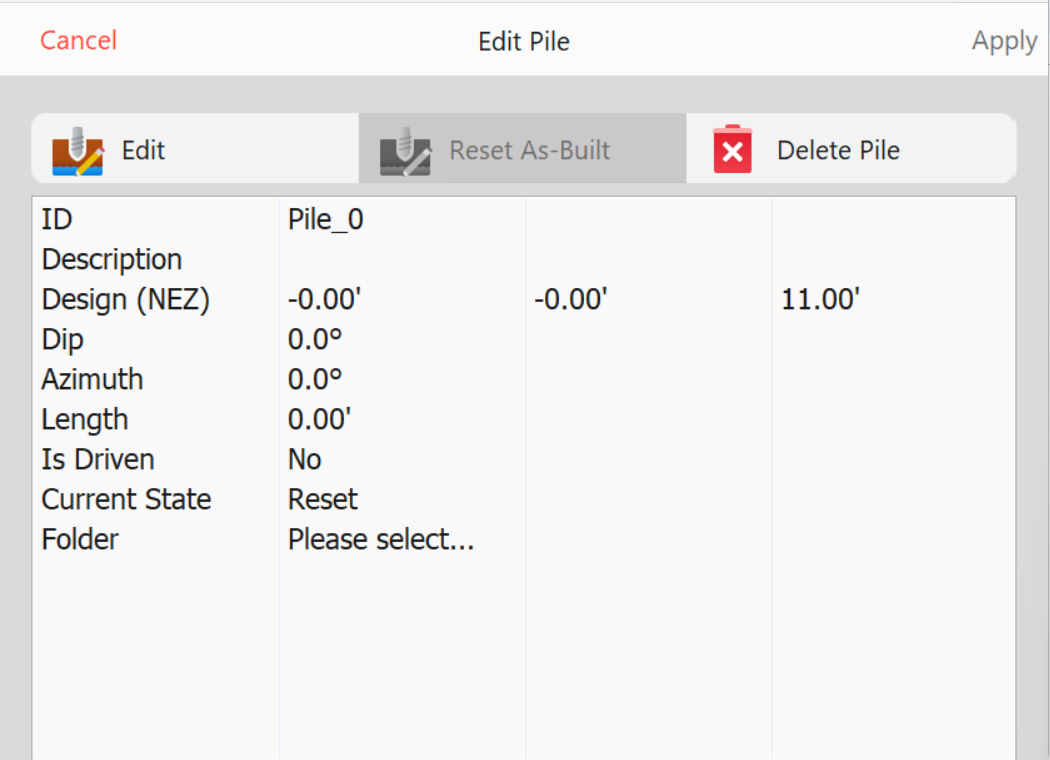Click the Length 0.00' value
The height and width of the screenshot is (760, 1050).
point(319,419)
